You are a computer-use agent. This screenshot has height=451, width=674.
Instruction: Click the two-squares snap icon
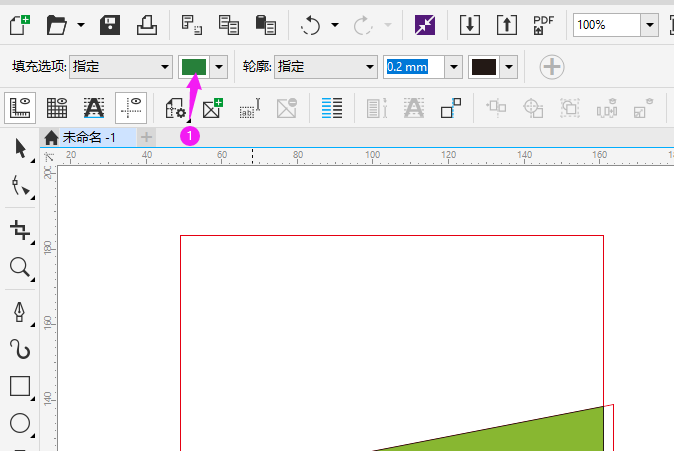click(x=451, y=107)
